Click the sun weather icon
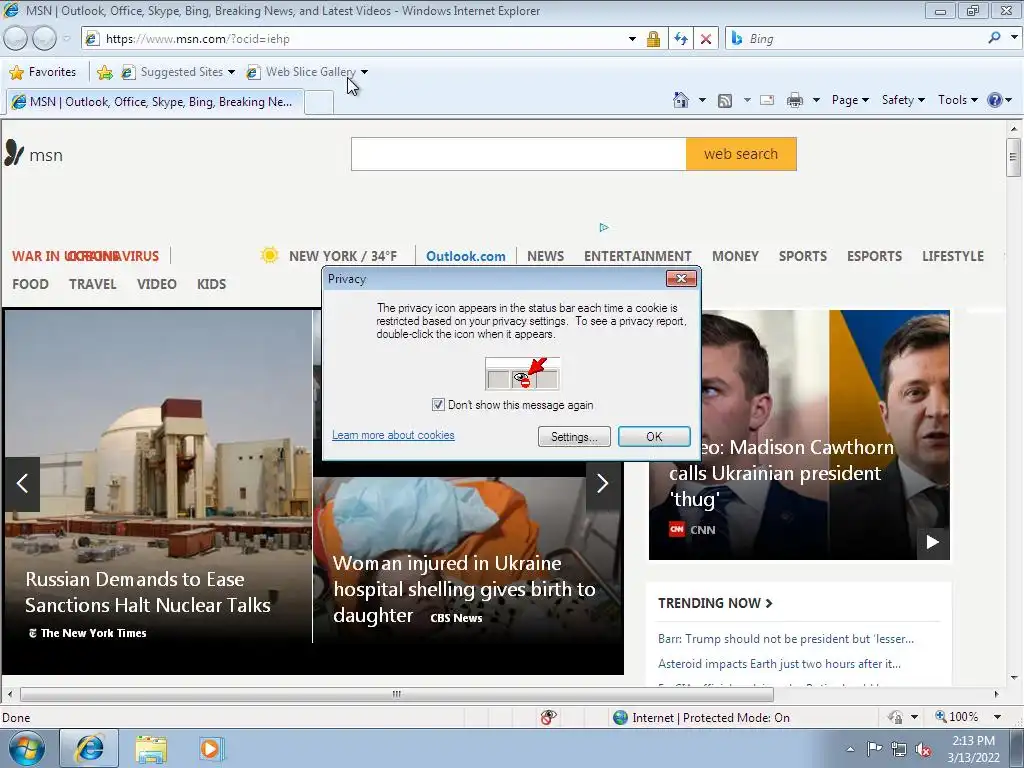Image resolution: width=1024 pixels, height=768 pixels. pyautogui.click(x=269, y=255)
